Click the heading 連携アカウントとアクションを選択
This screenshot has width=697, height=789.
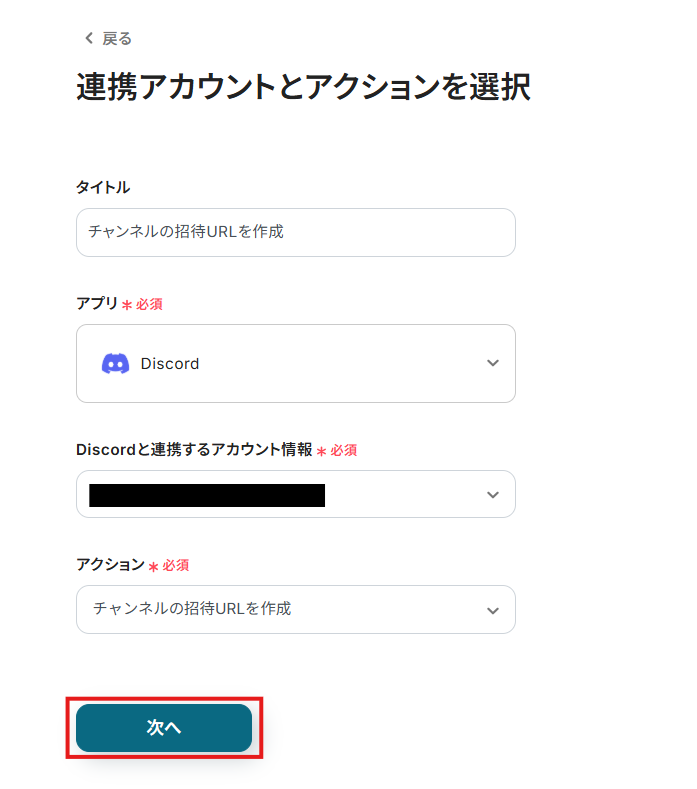303,88
